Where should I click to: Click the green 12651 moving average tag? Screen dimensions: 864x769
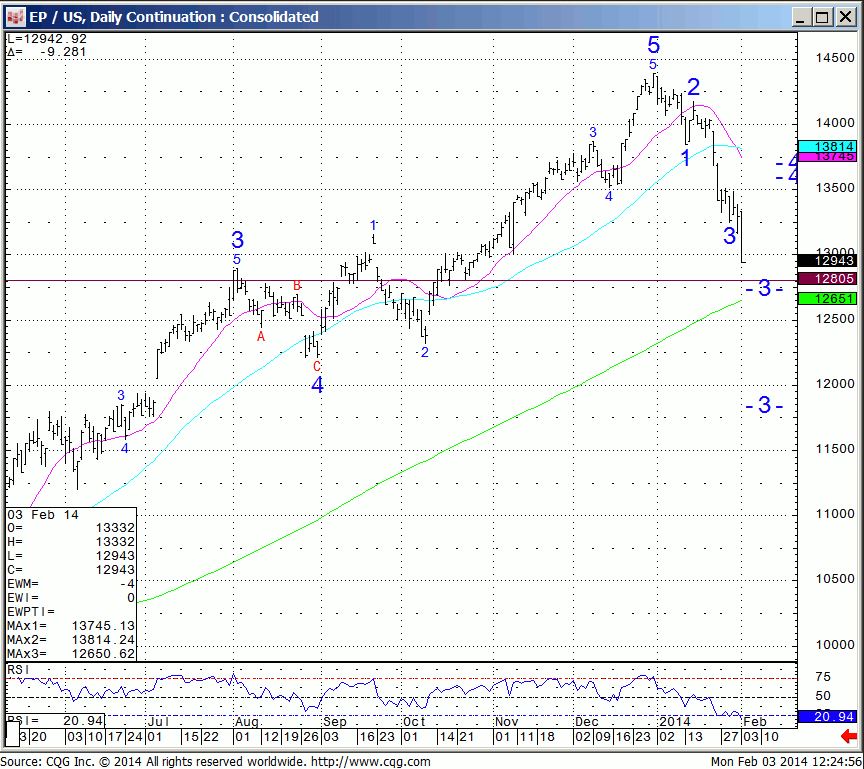click(834, 299)
